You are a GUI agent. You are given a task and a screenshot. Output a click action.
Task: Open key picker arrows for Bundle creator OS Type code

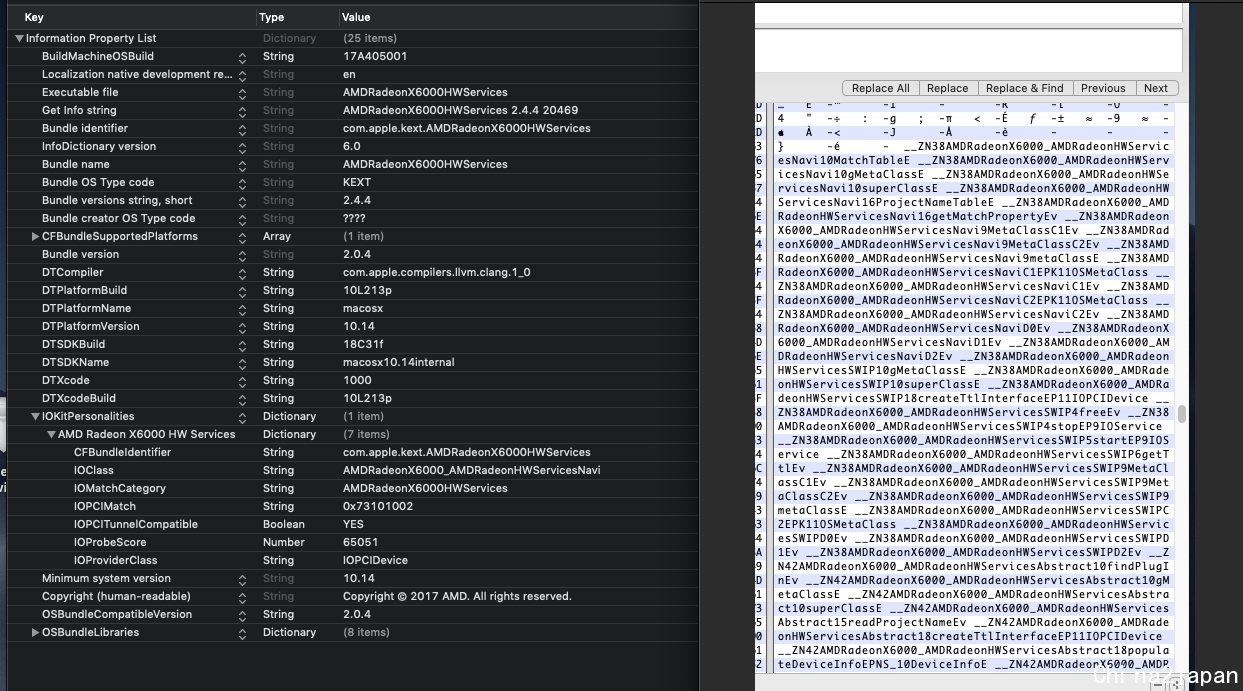242,219
